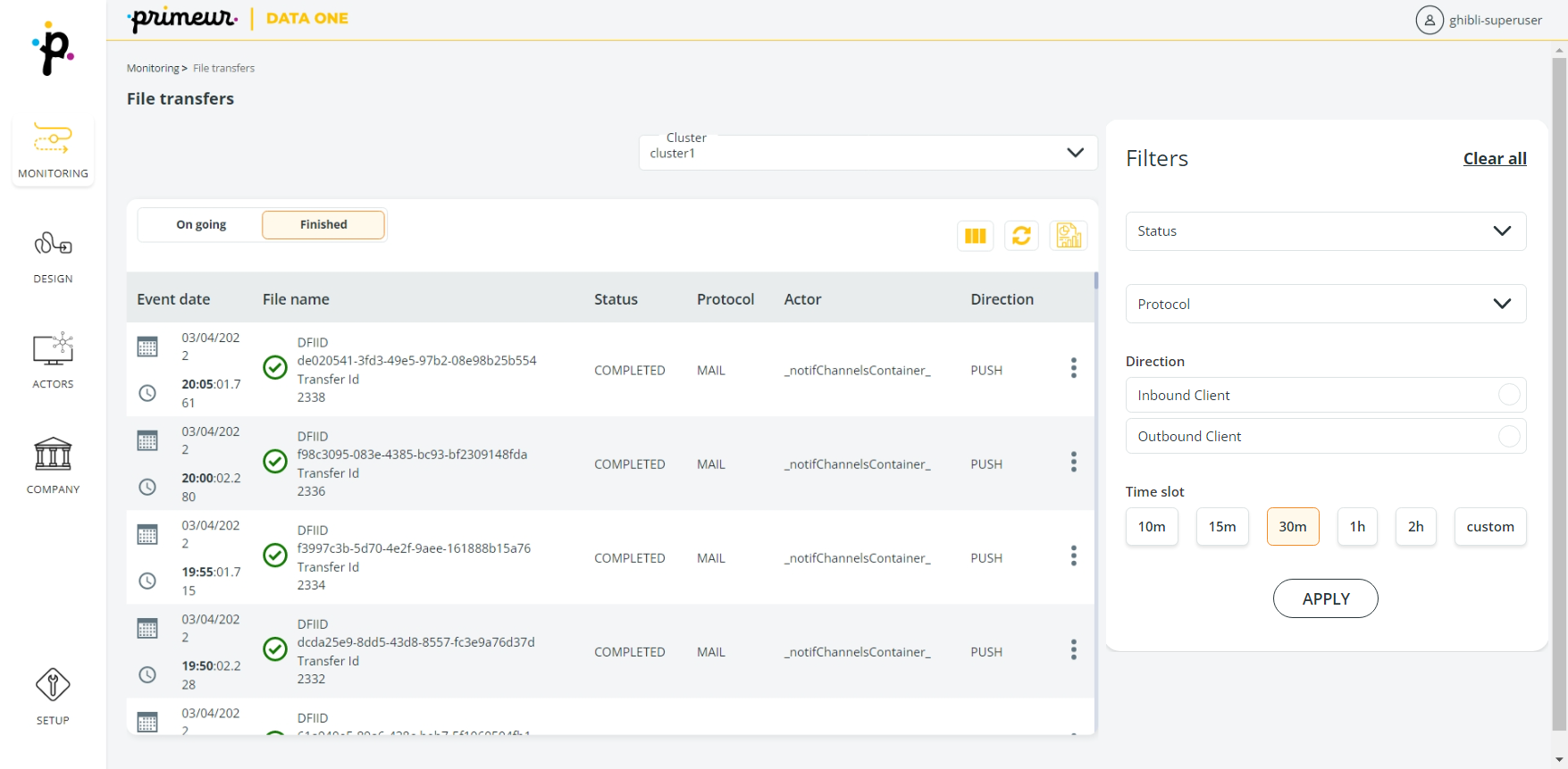Select the Outbound Client direction radio

(x=1509, y=436)
